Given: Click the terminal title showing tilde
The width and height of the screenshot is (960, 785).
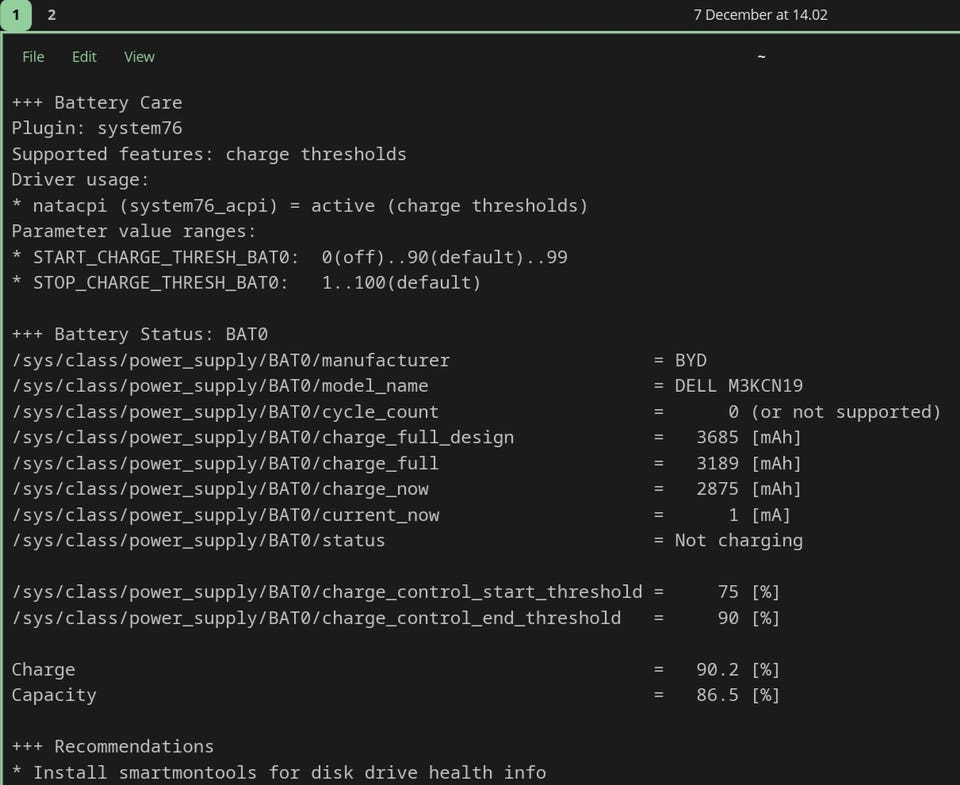Looking at the screenshot, I should [761, 57].
